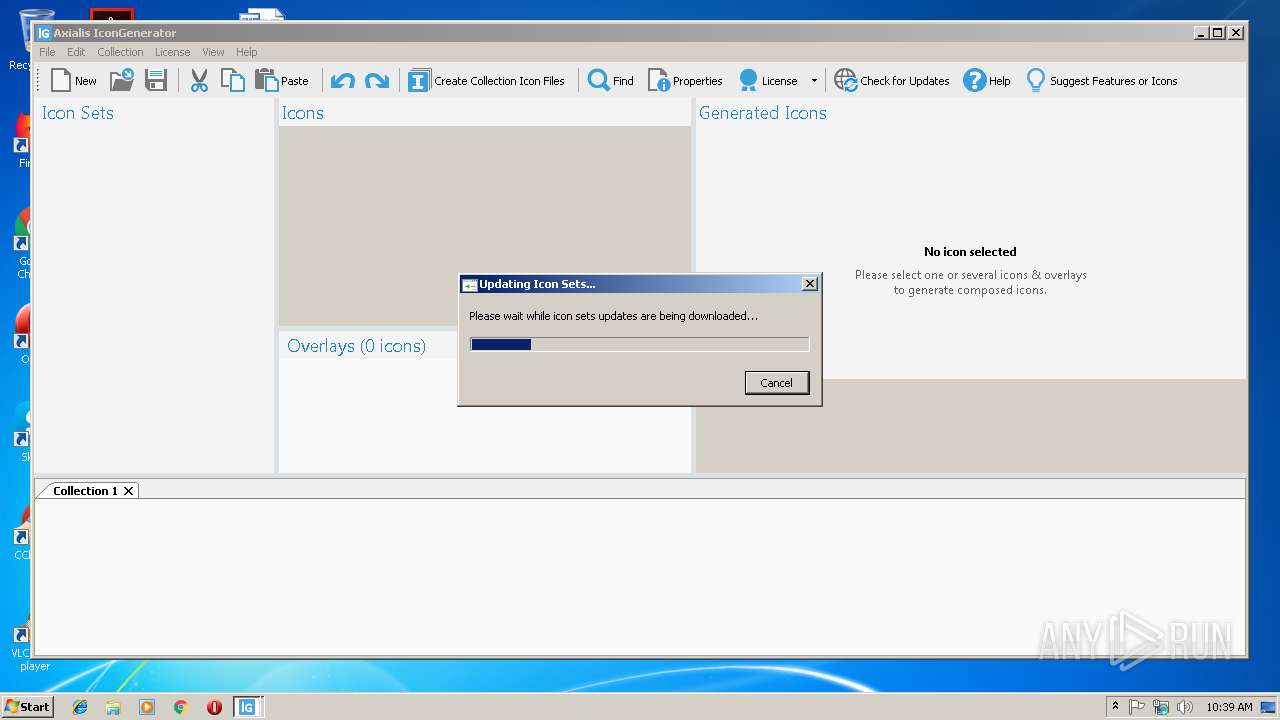Cut selection with the scissors icon
1280x720 pixels.
click(199, 81)
